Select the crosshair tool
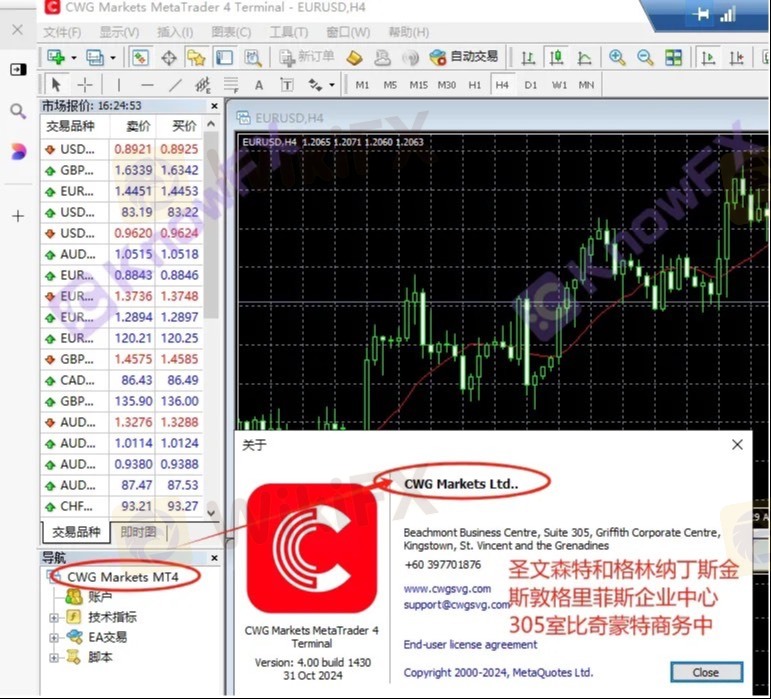Viewport: 771px width, 699px height. tap(85, 85)
